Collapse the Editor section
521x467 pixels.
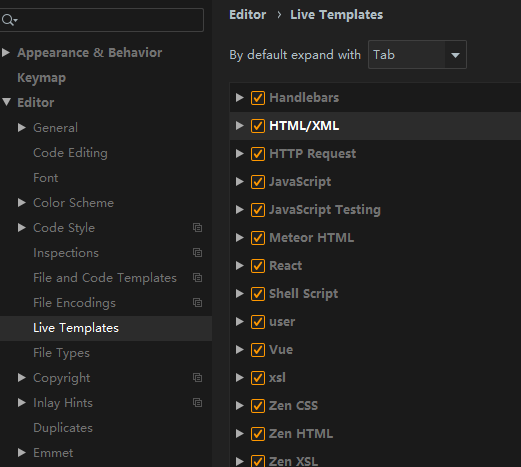(6, 102)
